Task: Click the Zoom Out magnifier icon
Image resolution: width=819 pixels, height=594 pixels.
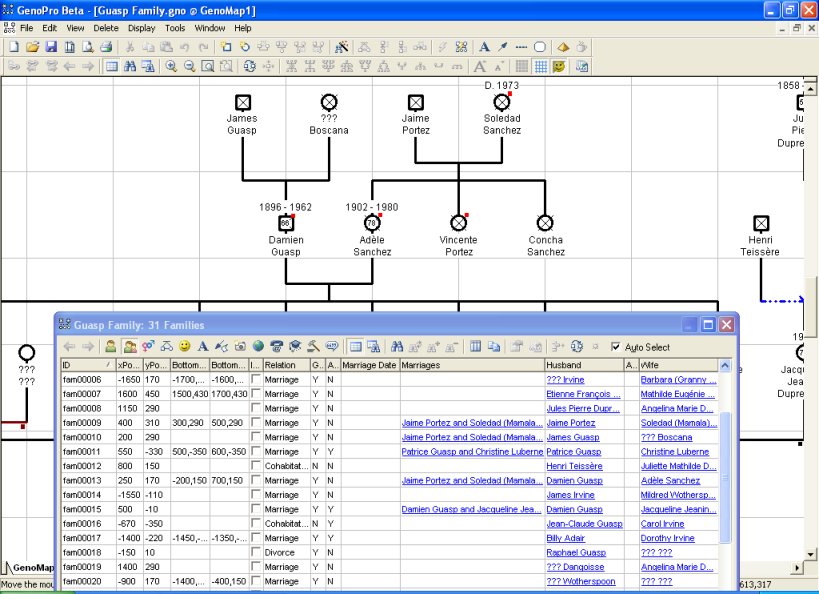Action: point(189,67)
